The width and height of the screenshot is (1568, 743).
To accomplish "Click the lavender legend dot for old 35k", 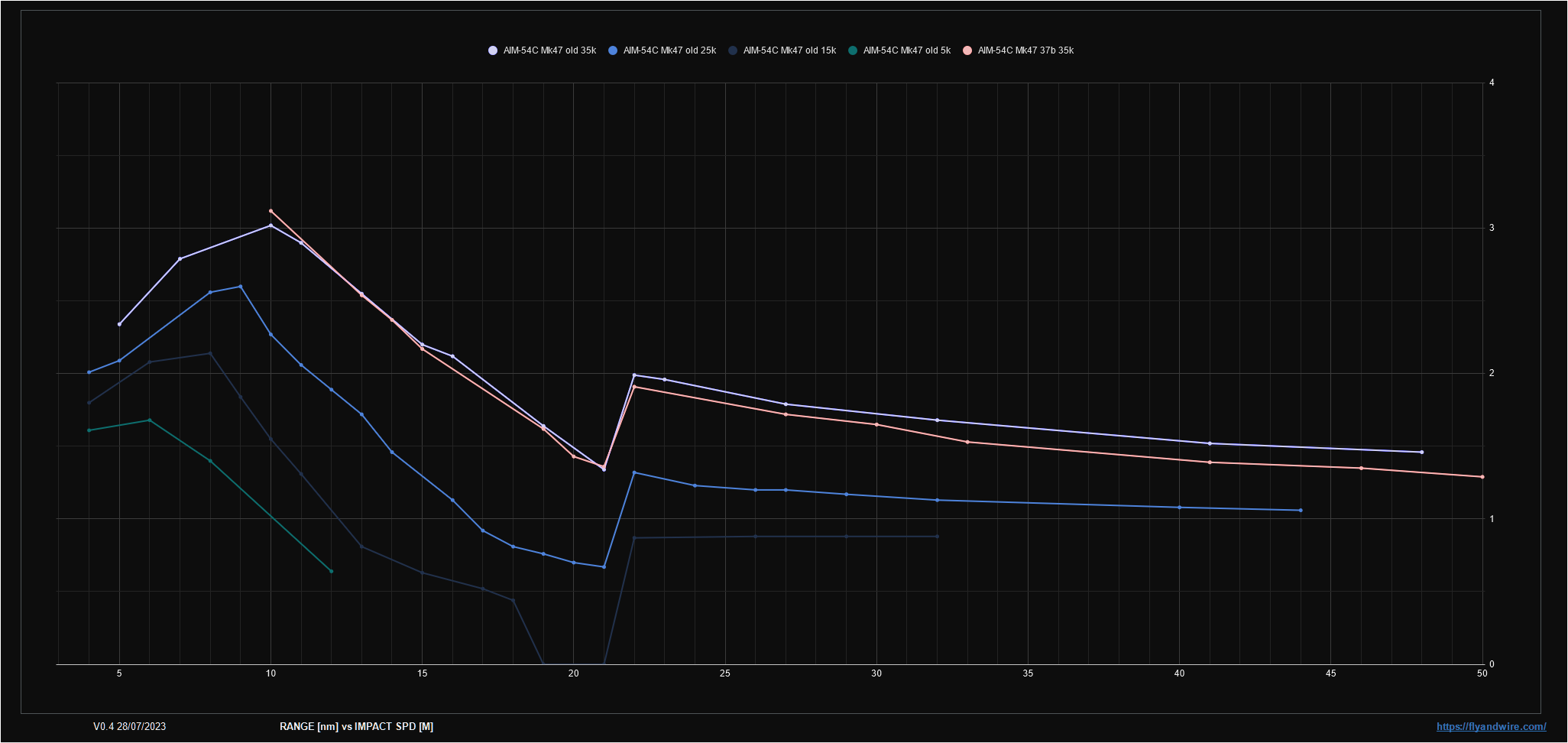I will click(493, 50).
